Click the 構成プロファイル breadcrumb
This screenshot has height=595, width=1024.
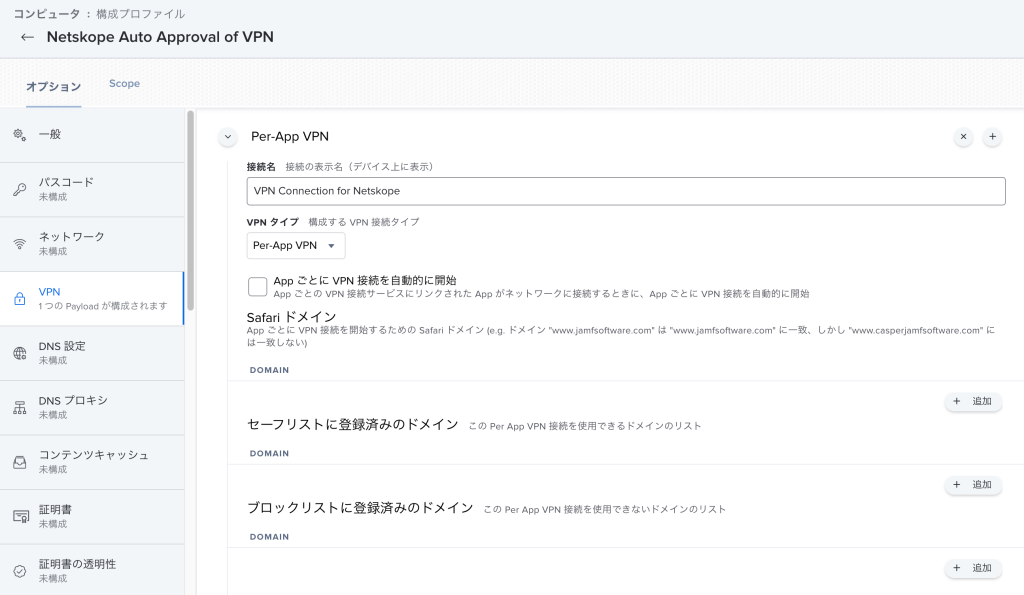[140, 14]
